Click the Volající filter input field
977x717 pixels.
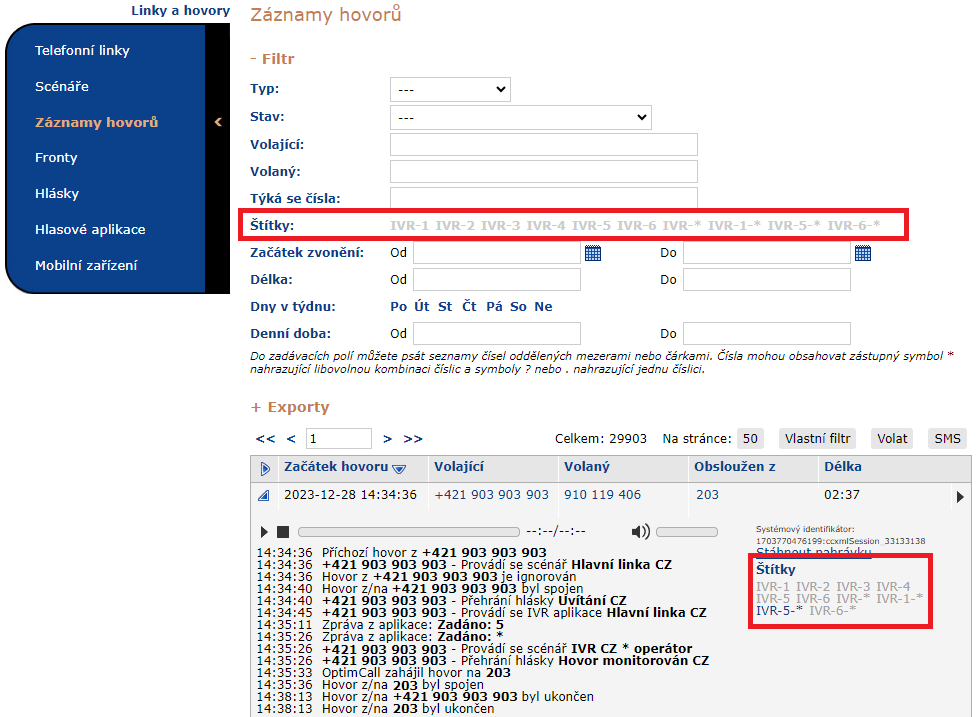click(x=543, y=144)
